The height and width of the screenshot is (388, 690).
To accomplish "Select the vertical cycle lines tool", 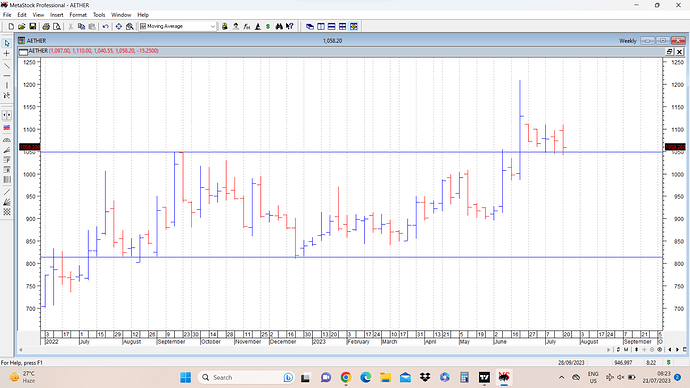I will [x=7, y=179].
